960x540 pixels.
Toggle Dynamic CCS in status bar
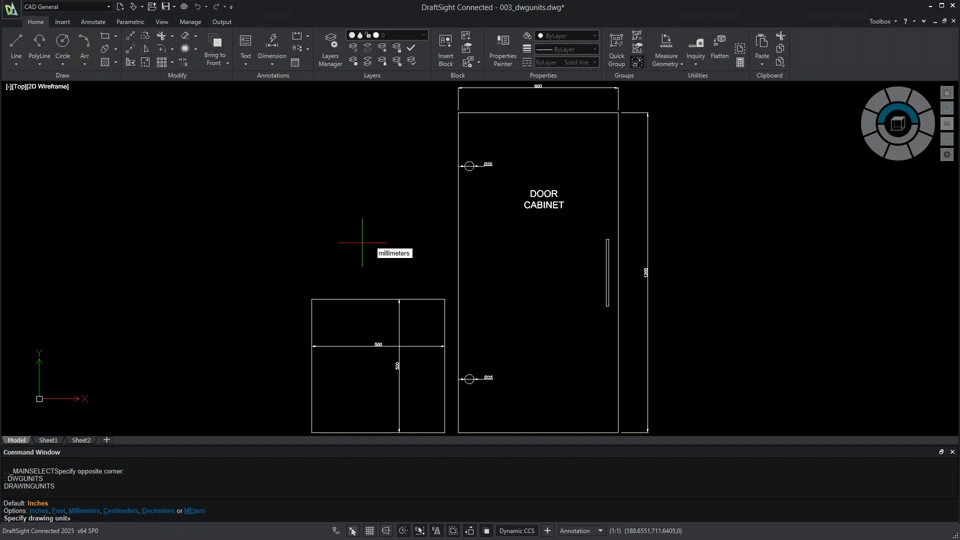[x=517, y=531]
